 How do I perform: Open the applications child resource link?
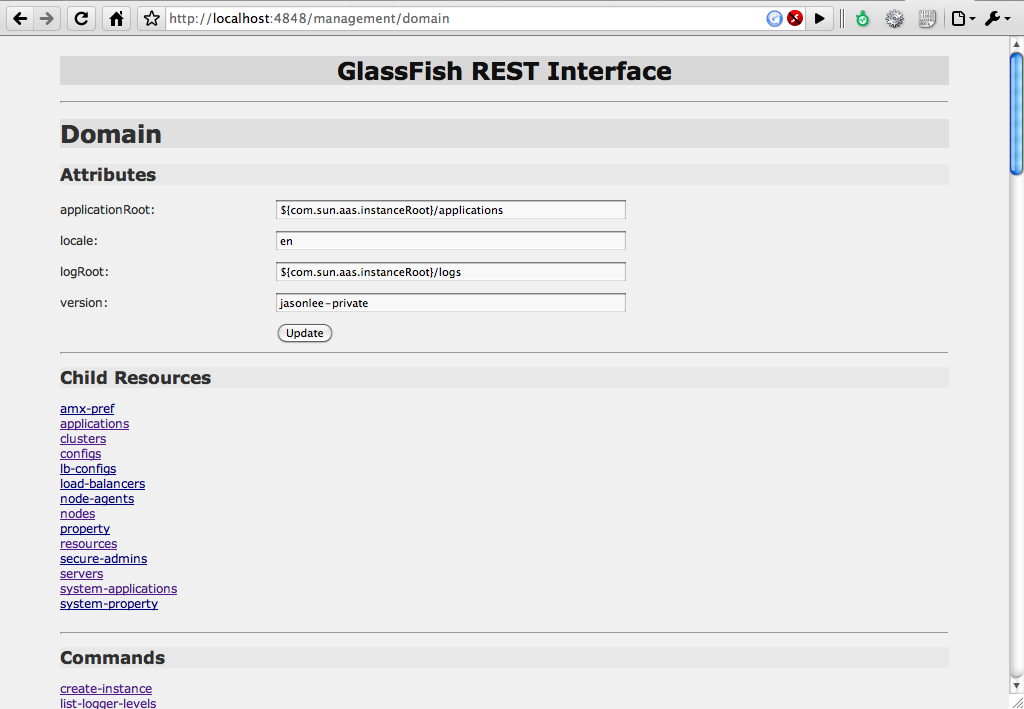(x=95, y=424)
